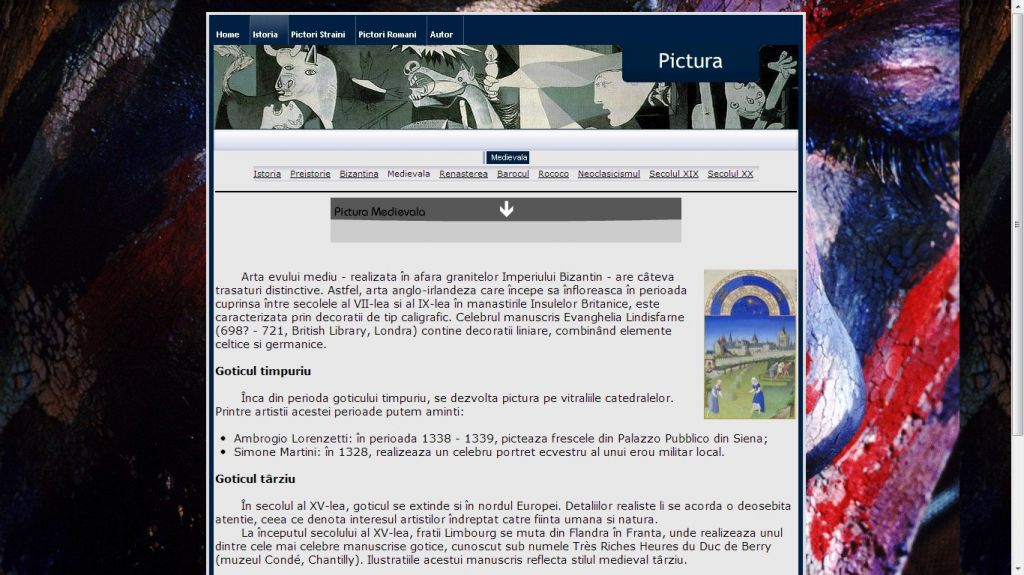
Task: Click the Istoria link in period submenu
Action: pos(267,174)
